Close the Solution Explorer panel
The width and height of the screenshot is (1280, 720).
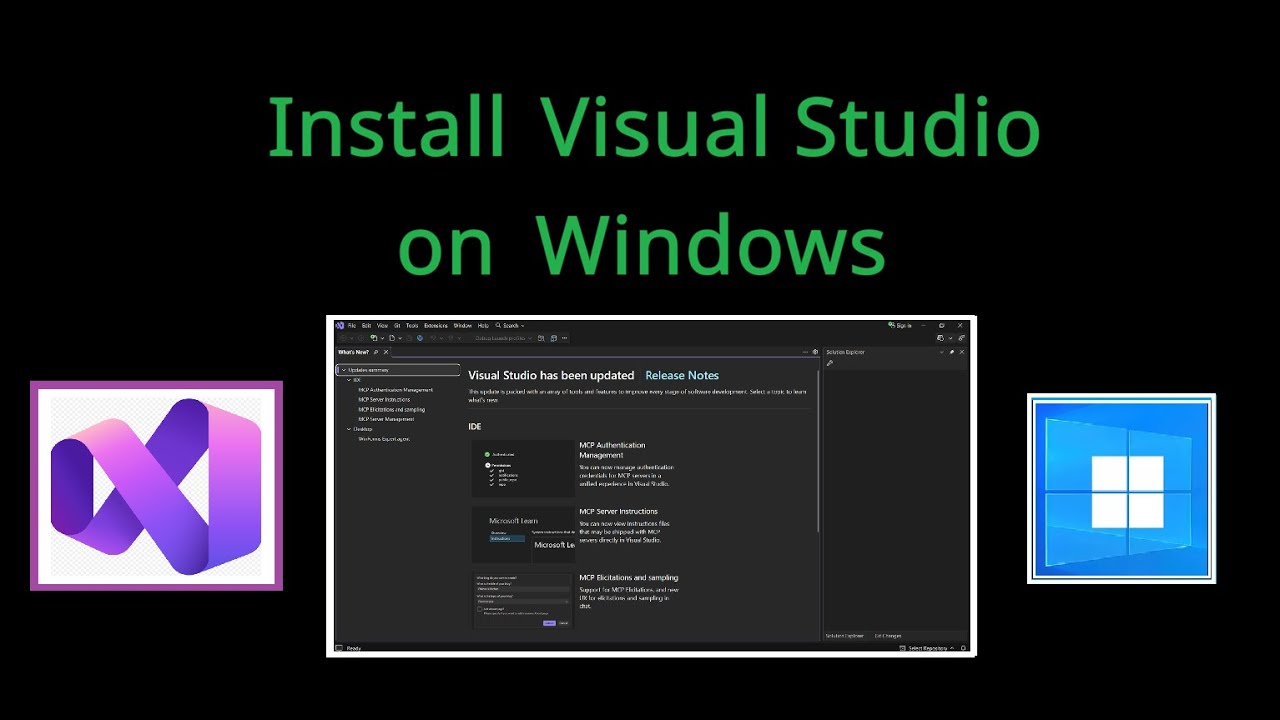point(962,352)
